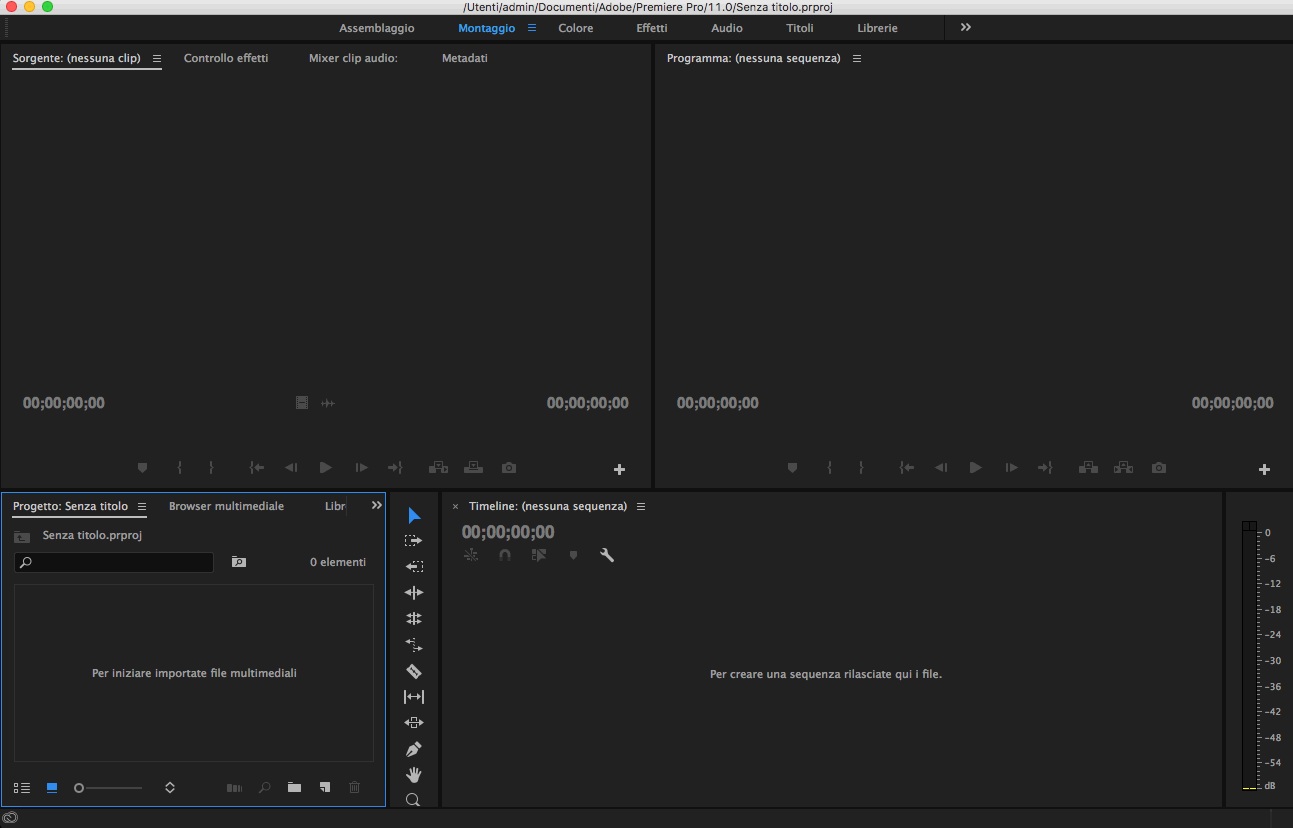Toggle Drag Audio Only in Source monitor
1293x828 pixels.
(327, 403)
